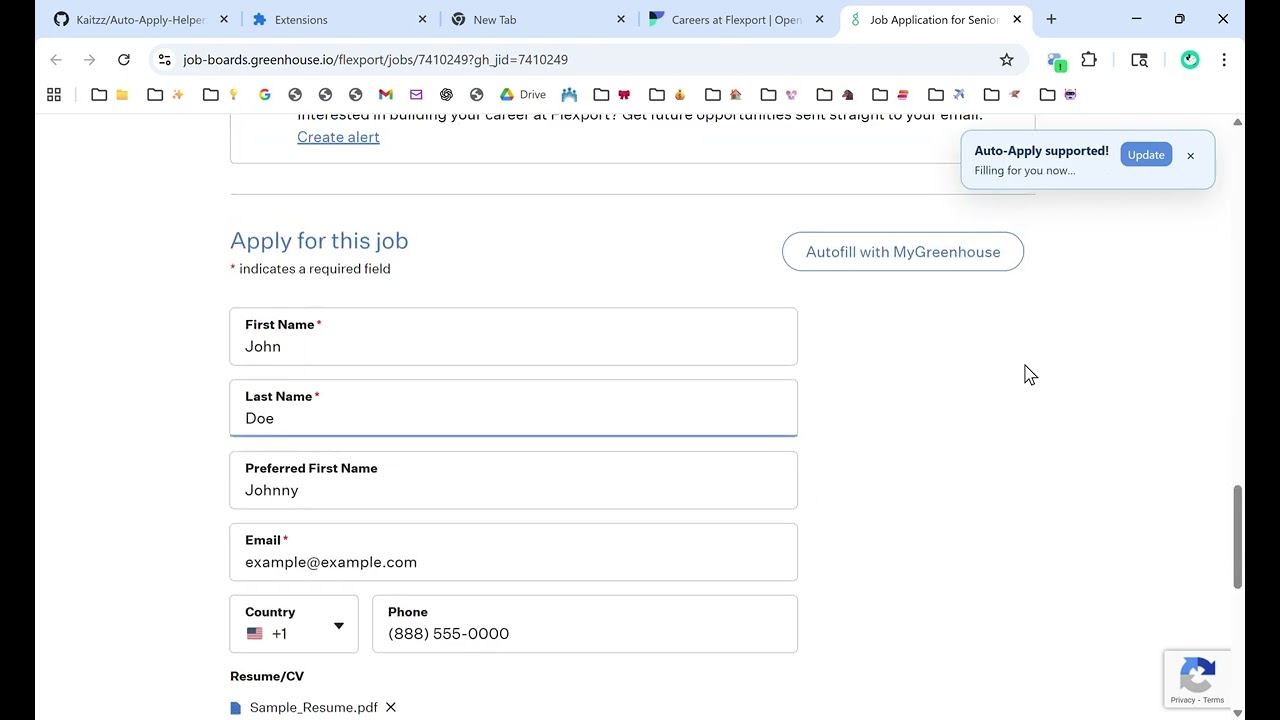Bookmark this page with the star icon

[1007, 60]
